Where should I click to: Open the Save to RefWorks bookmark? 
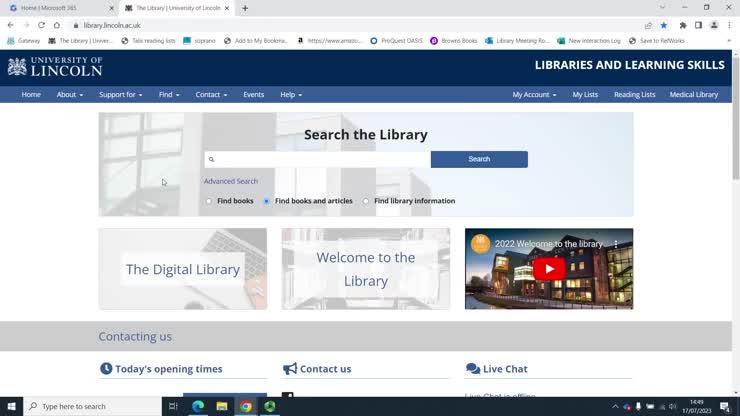(656, 41)
